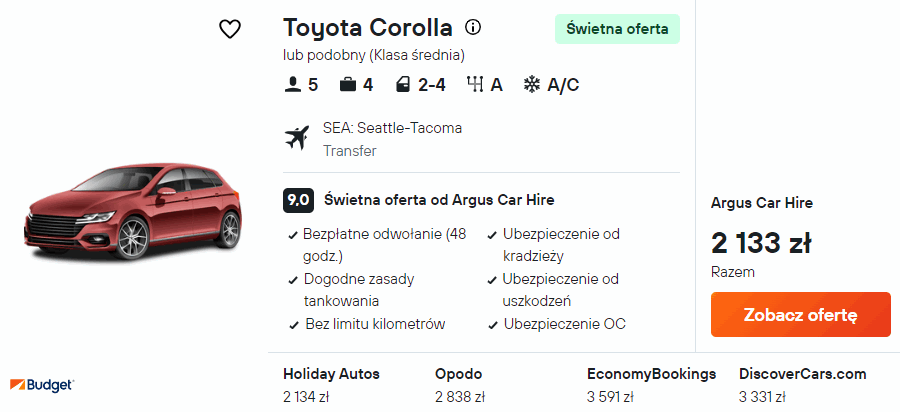This screenshot has height=412, width=900.
Task: Click the automatic transmission icon
Action: [475, 85]
